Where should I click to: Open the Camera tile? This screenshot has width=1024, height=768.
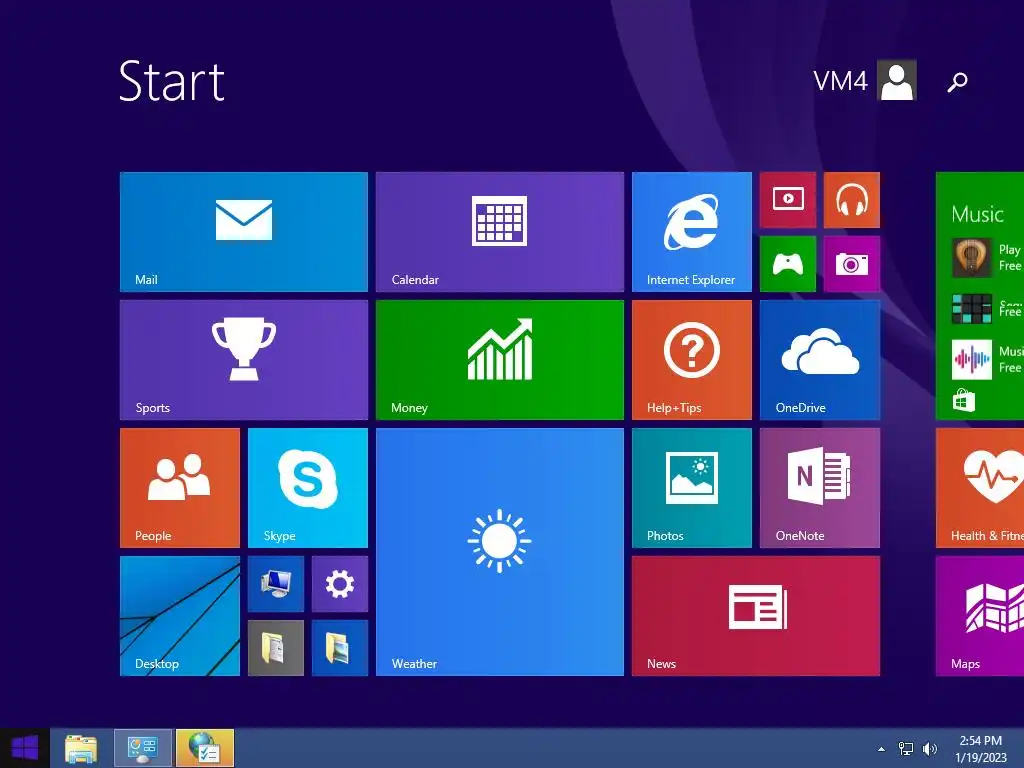pos(852,264)
